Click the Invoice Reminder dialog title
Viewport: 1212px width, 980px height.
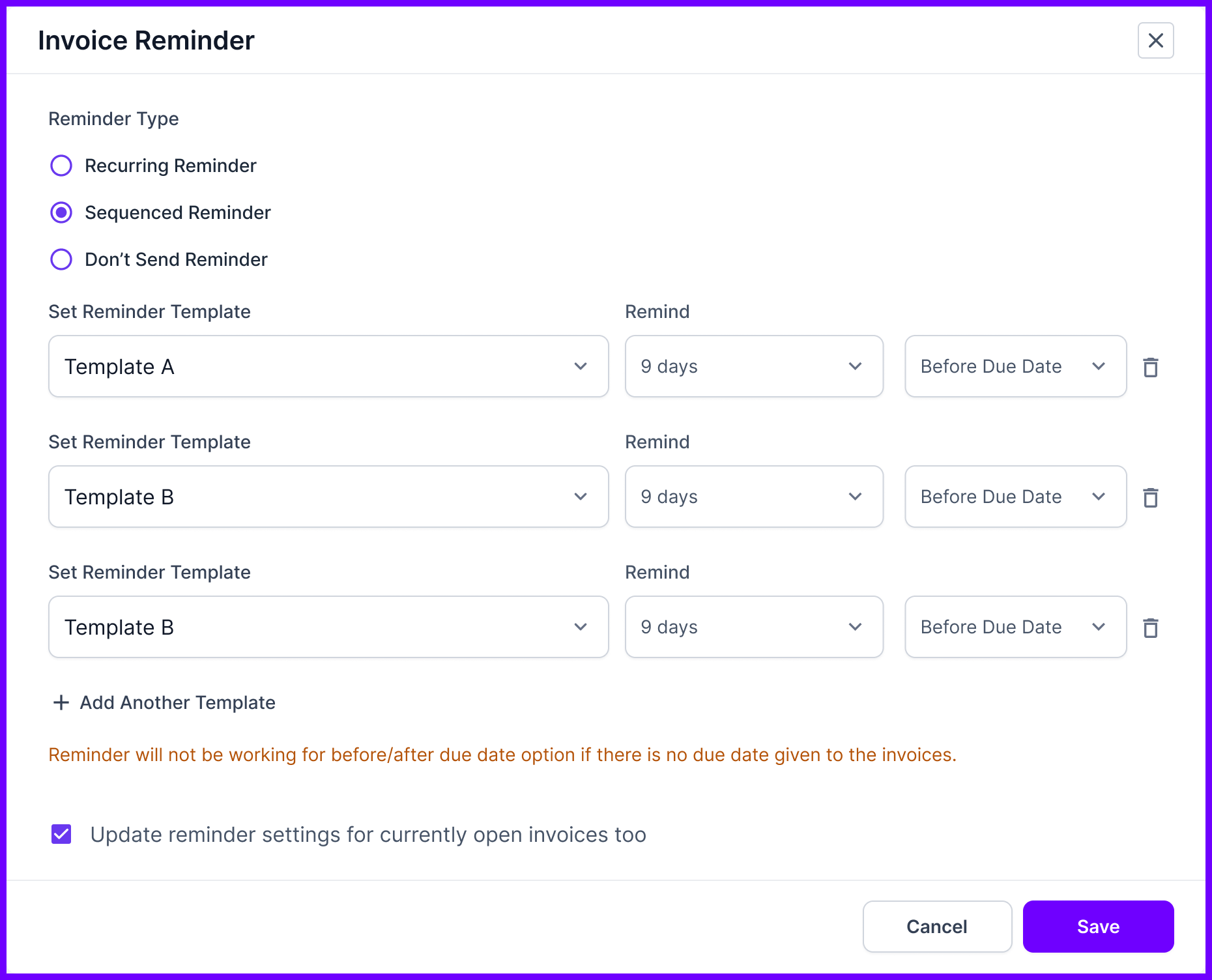(x=146, y=40)
